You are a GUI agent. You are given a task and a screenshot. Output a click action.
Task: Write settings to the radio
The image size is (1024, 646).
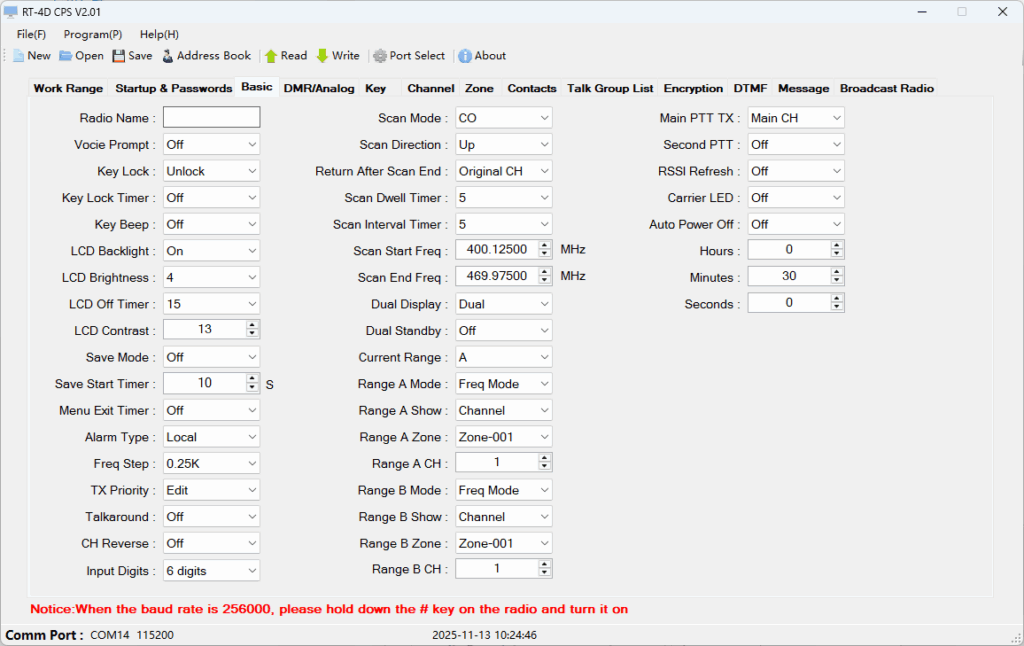(337, 56)
